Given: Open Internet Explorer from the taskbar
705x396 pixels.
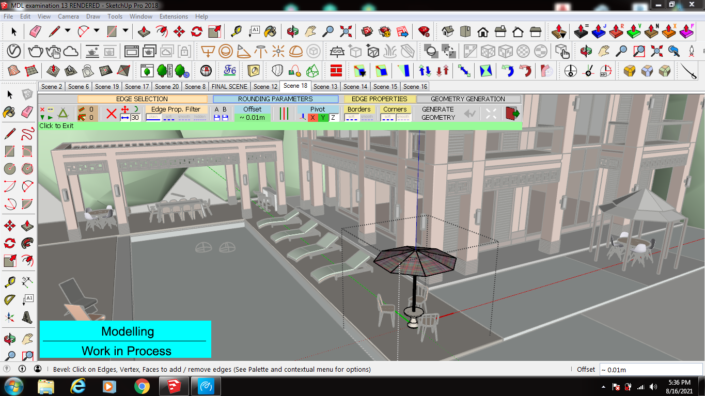Looking at the screenshot, I should coord(78,387).
